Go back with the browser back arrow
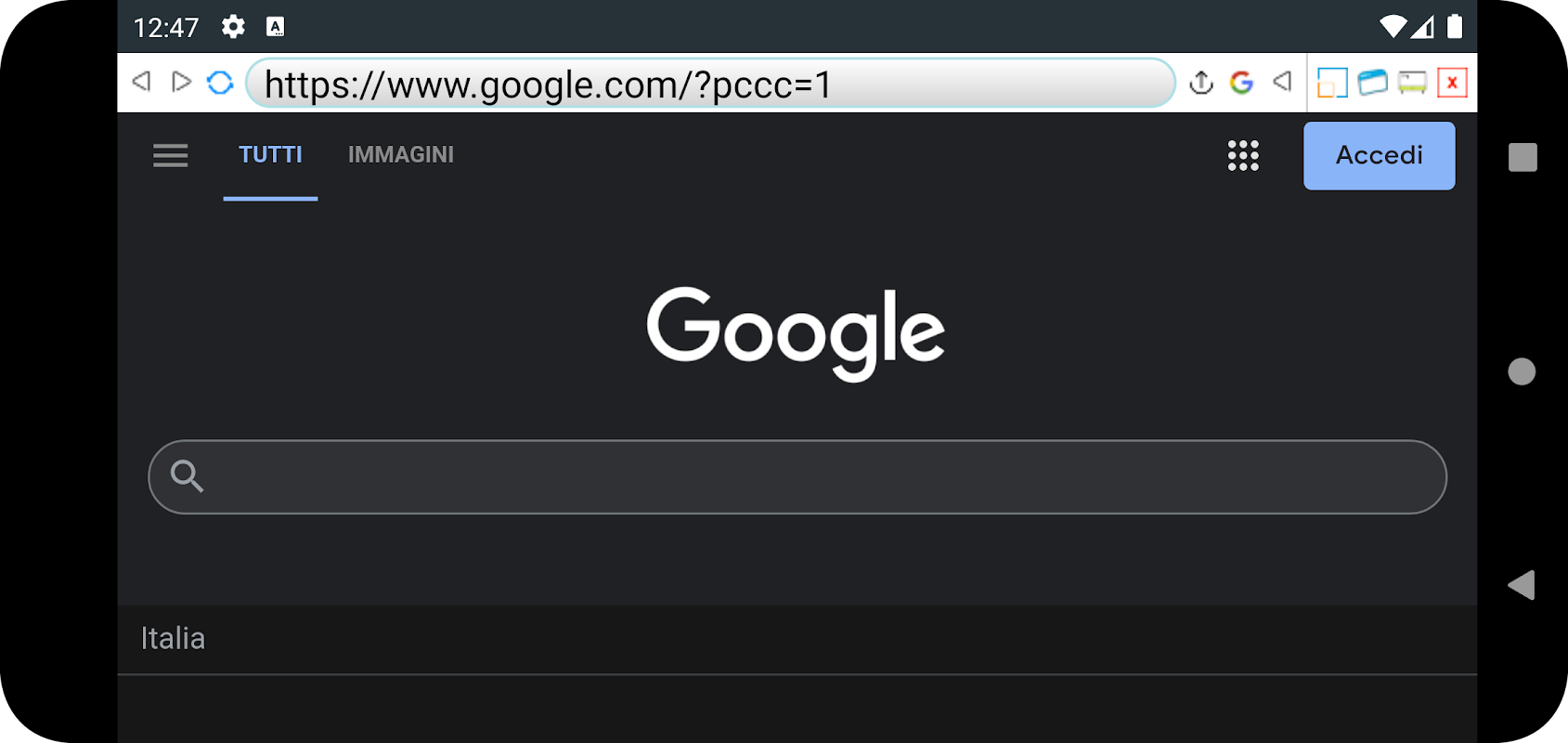Image resolution: width=1568 pixels, height=743 pixels. (141, 82)
